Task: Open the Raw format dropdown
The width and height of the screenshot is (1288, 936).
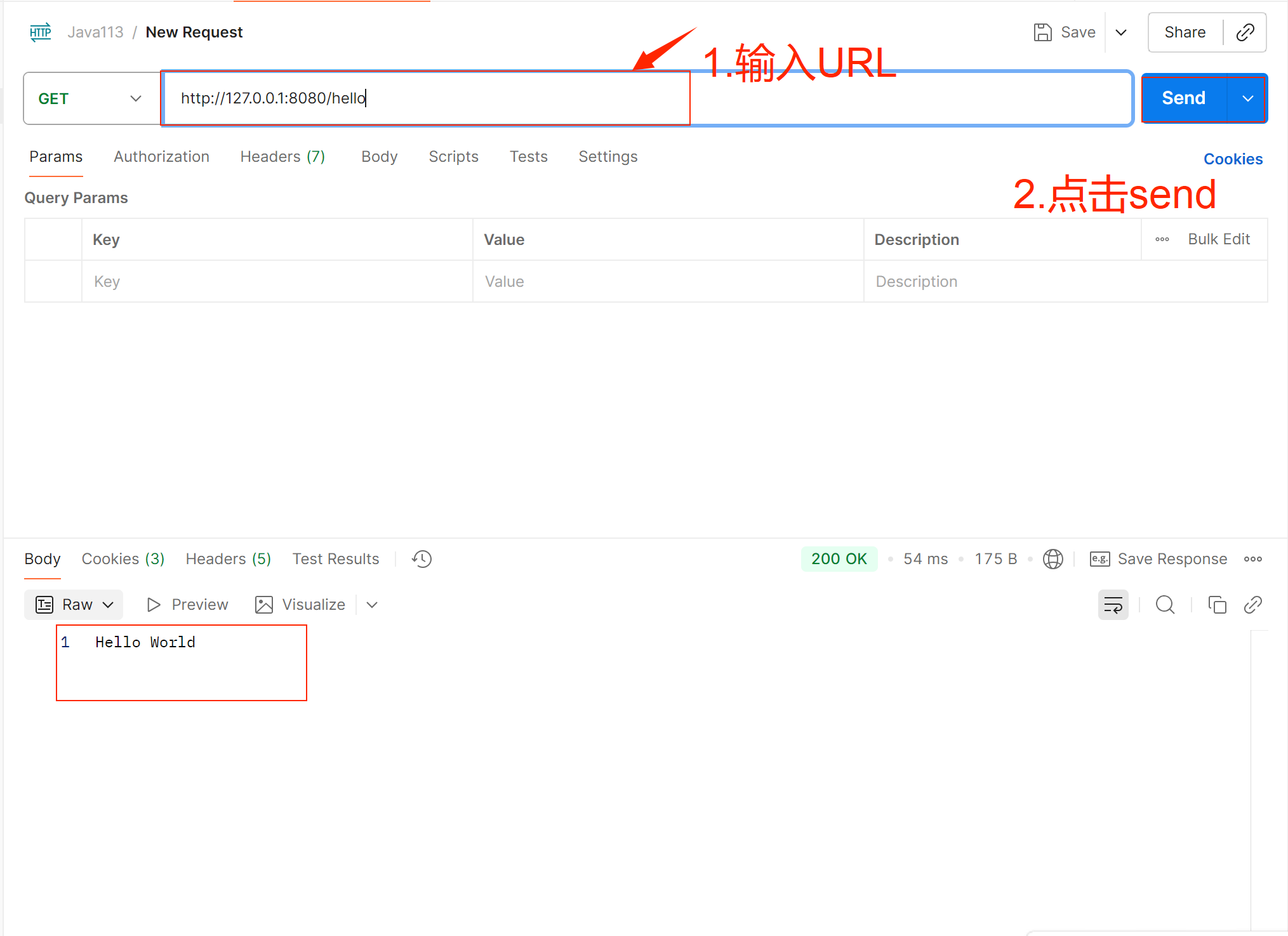Action: point(74,605)
